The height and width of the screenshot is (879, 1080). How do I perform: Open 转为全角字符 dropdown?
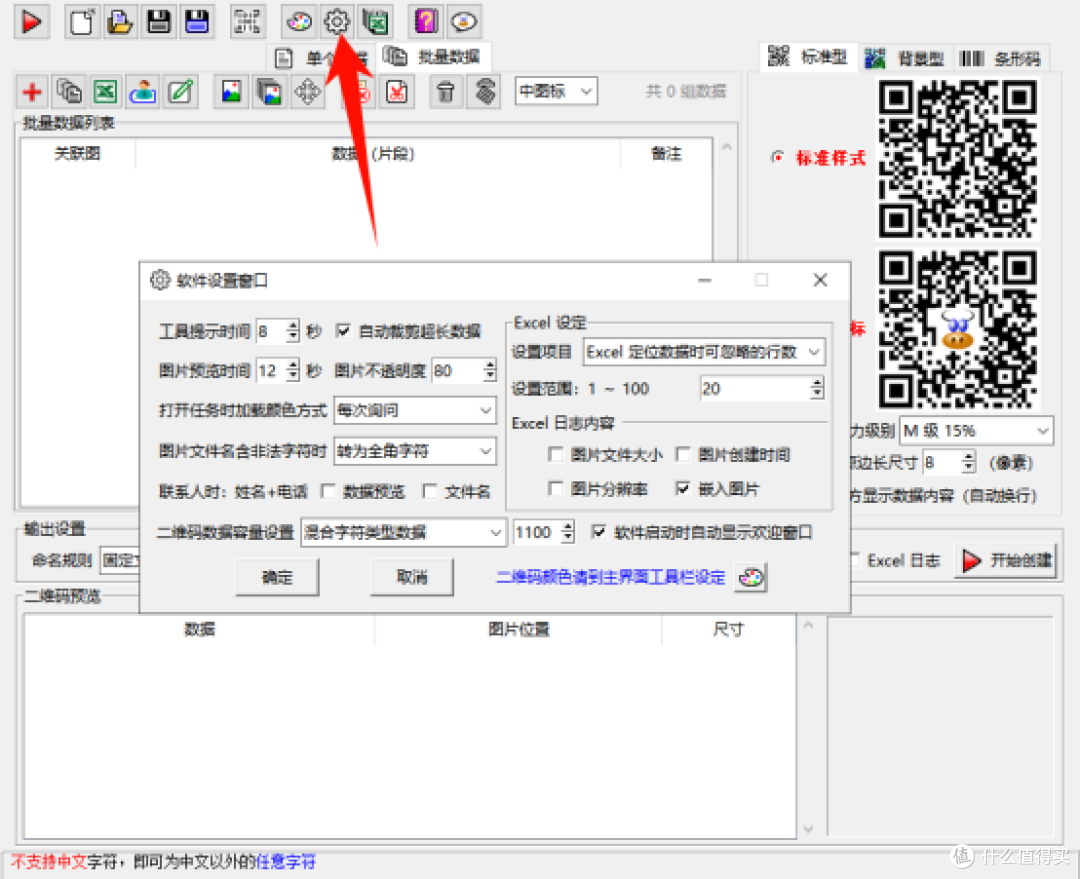click(415, 451)
